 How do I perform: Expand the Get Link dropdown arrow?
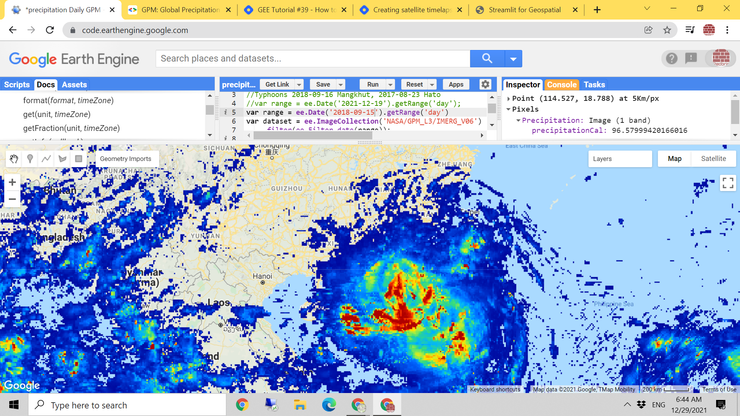(x=298, y=85)
